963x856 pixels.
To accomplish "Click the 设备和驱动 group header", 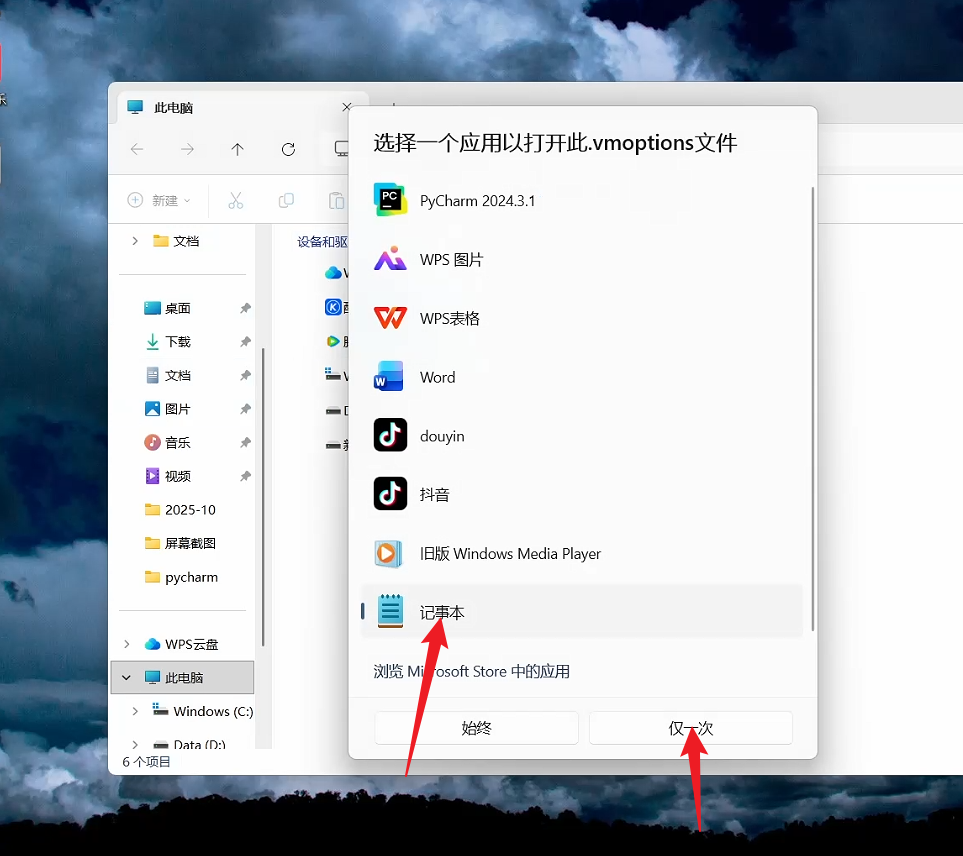I will pos(322,242).
